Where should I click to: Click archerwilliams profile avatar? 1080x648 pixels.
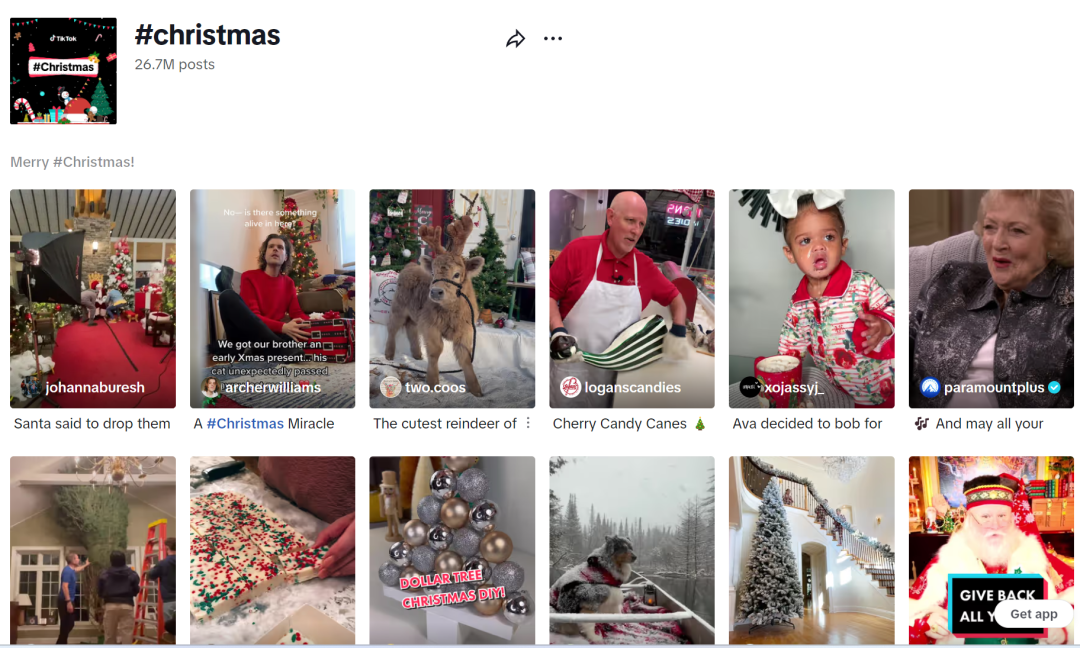[211, 387]
